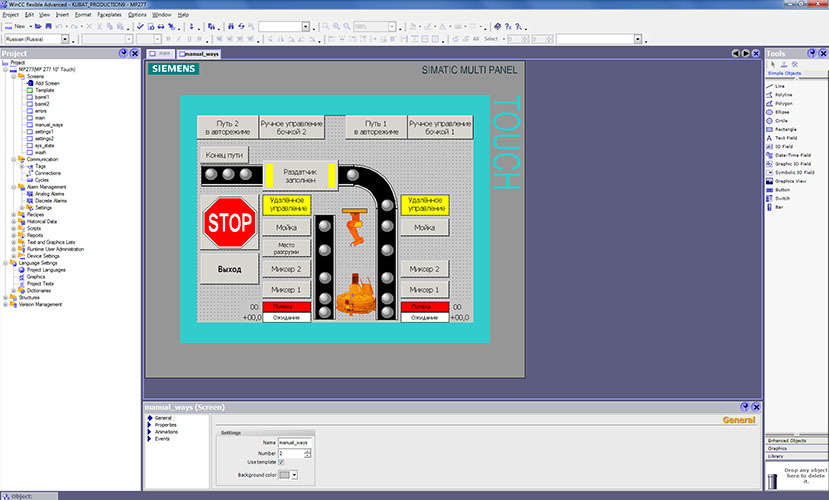
Task: Click the Раздатчик заполнен indicator
Action: pos(300,176)
